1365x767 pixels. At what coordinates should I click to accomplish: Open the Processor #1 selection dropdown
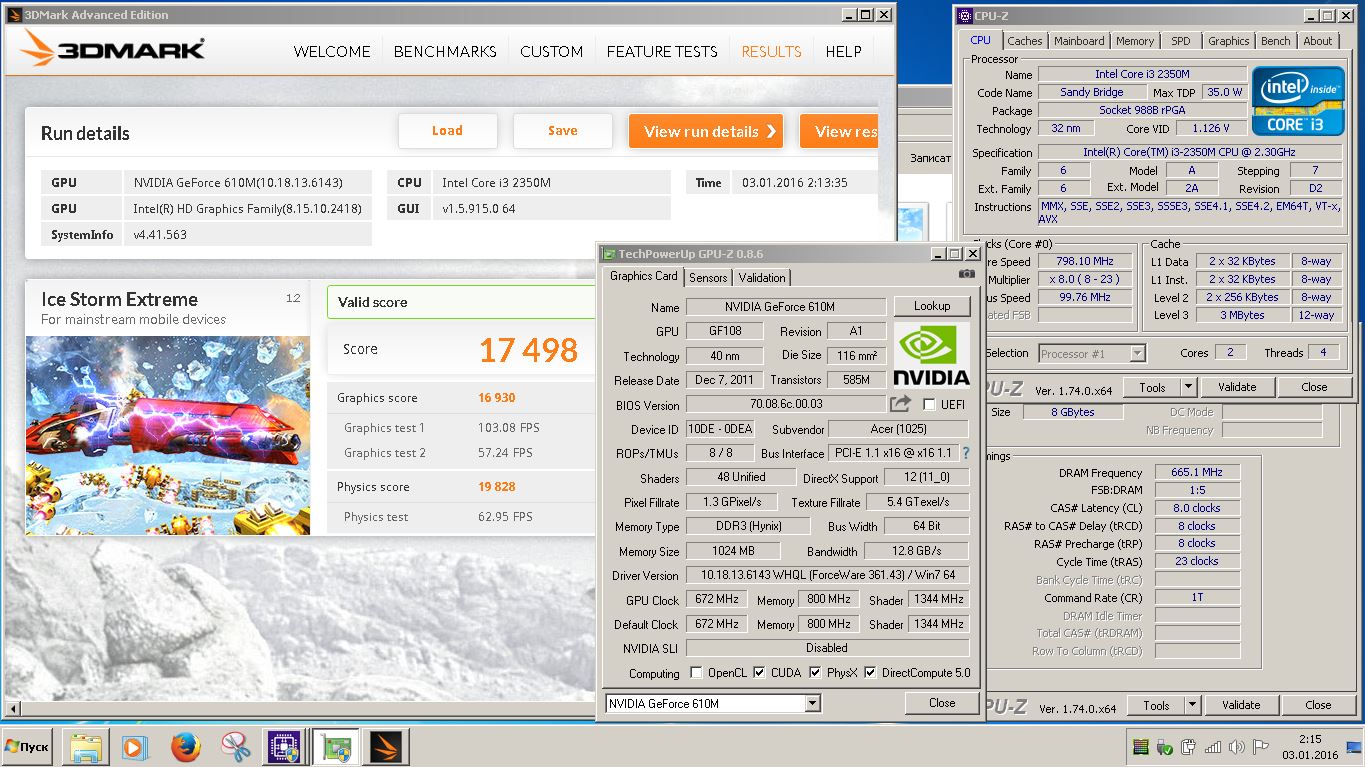point(1092,353)
